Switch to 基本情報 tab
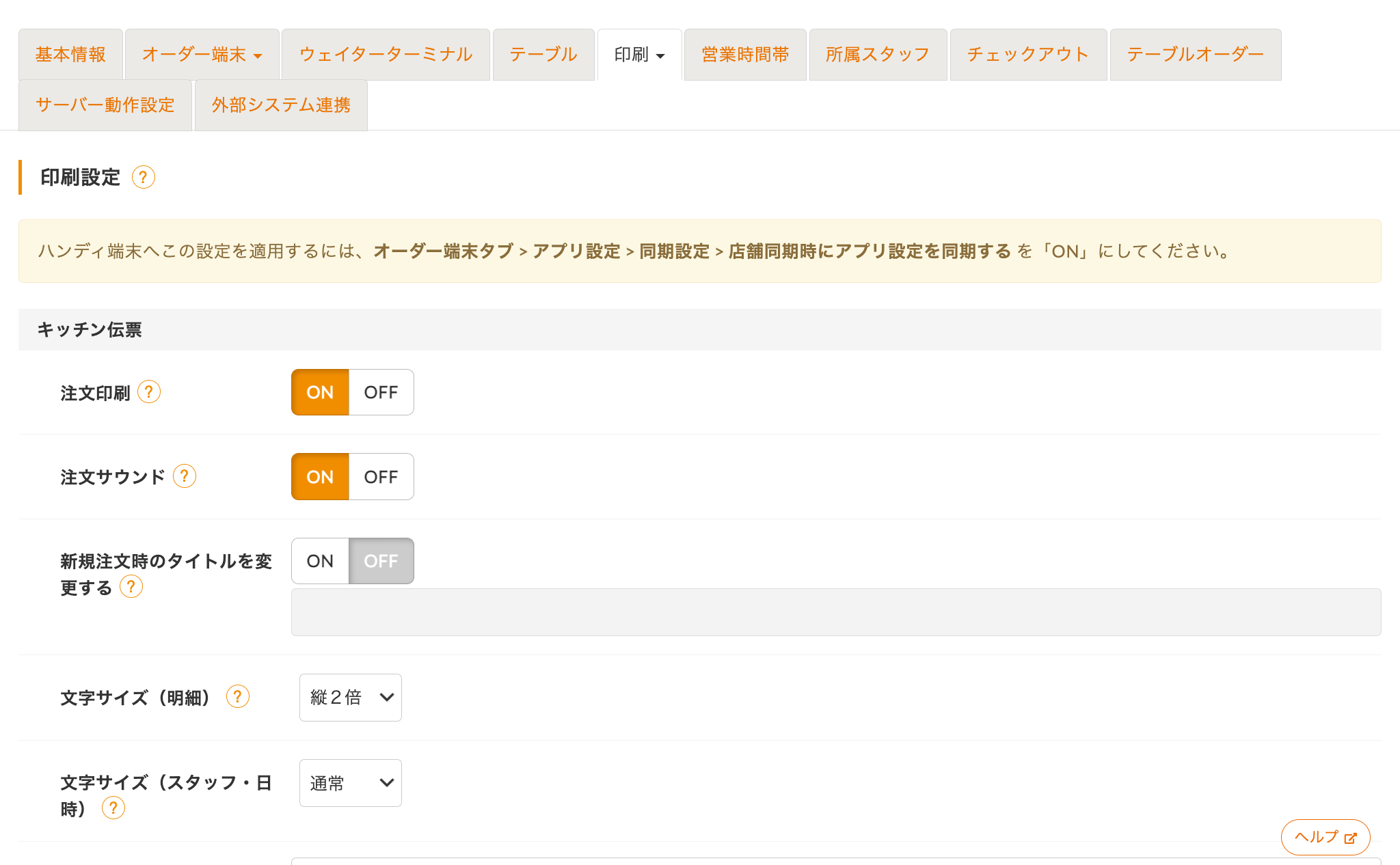The image size is (1400, 865). click(x=70, y=55)
